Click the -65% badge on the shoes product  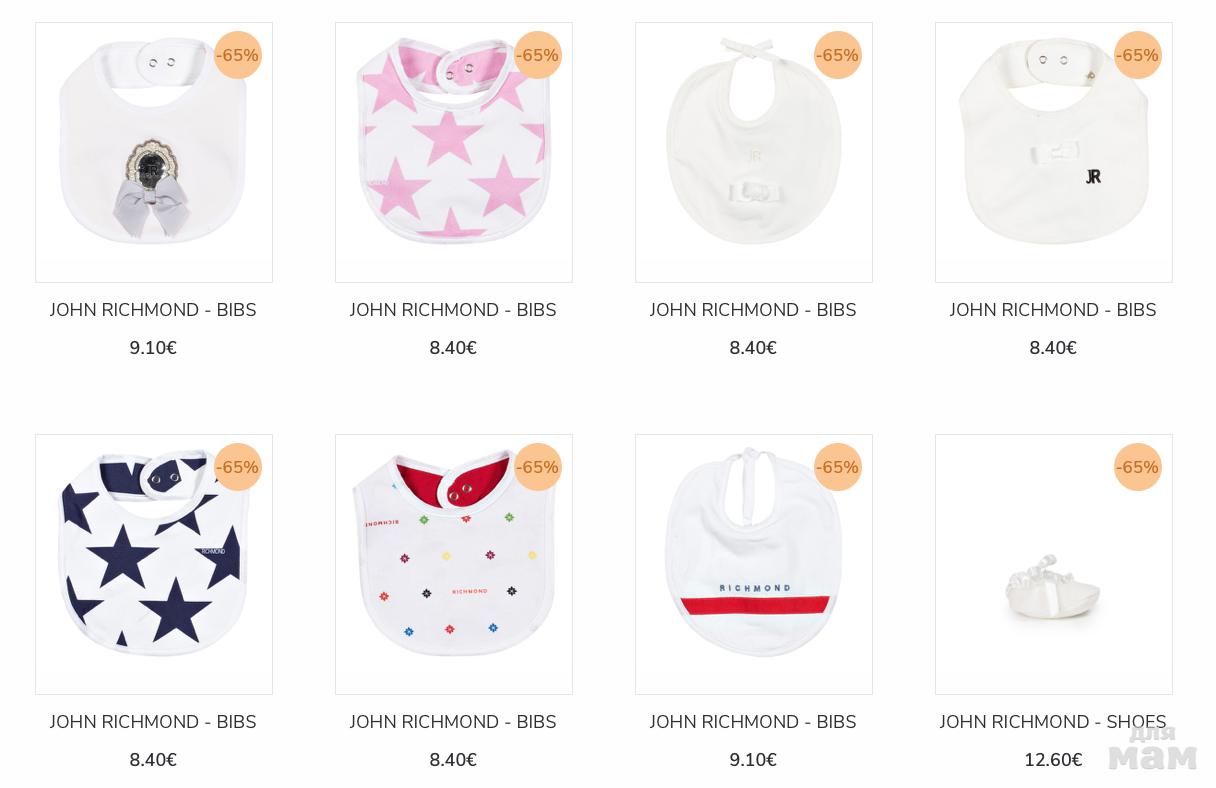tap(1138, 467)
